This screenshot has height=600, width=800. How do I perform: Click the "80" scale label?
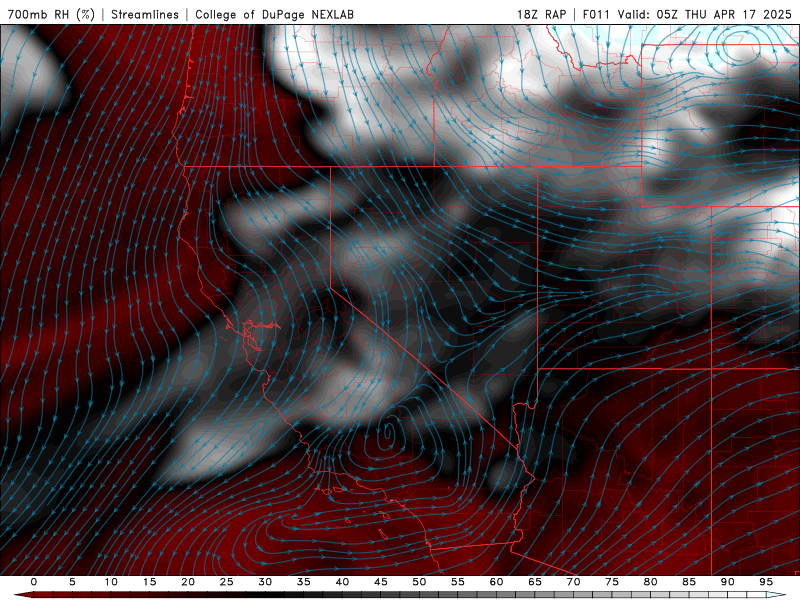651,582
